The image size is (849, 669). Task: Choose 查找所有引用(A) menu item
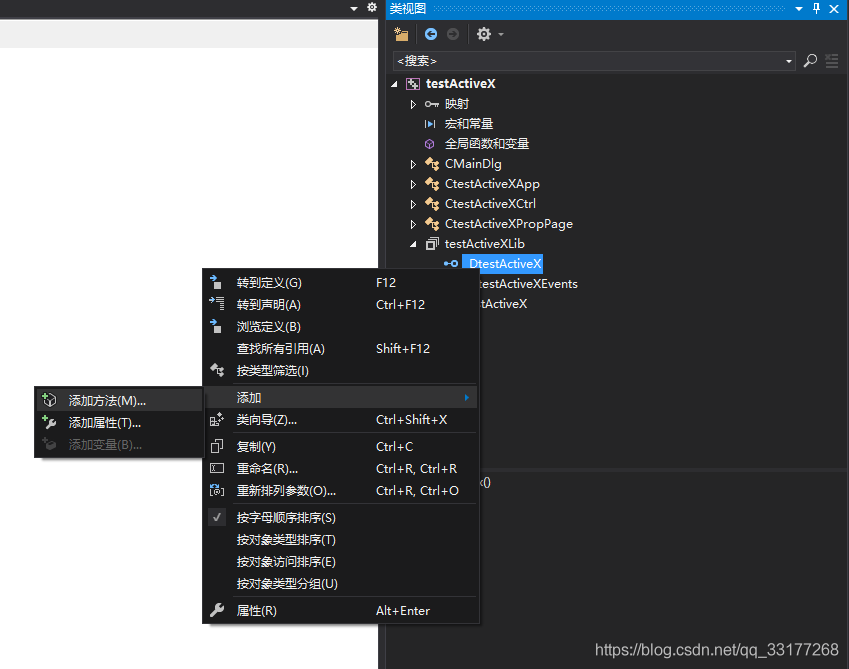(x=341, y=349)
